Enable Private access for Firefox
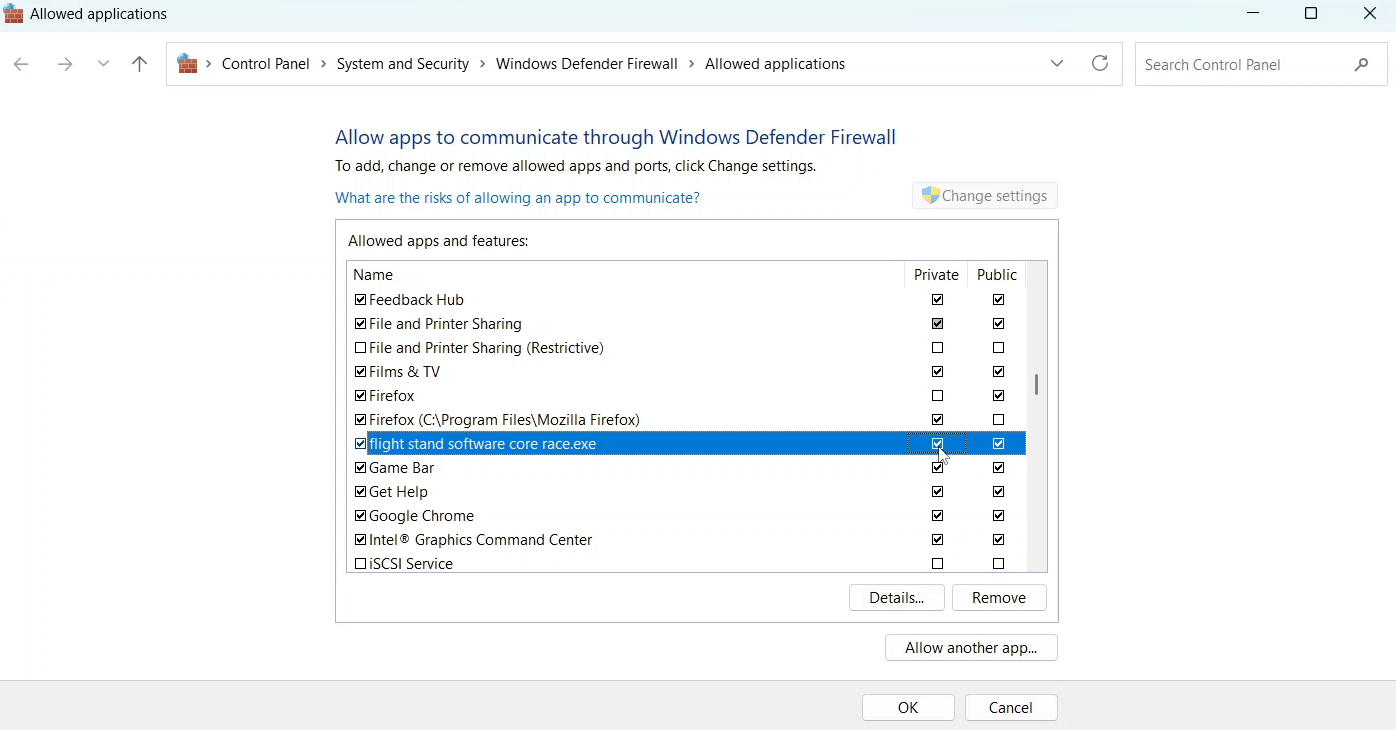1396x730 pixels. pos(937,396)
